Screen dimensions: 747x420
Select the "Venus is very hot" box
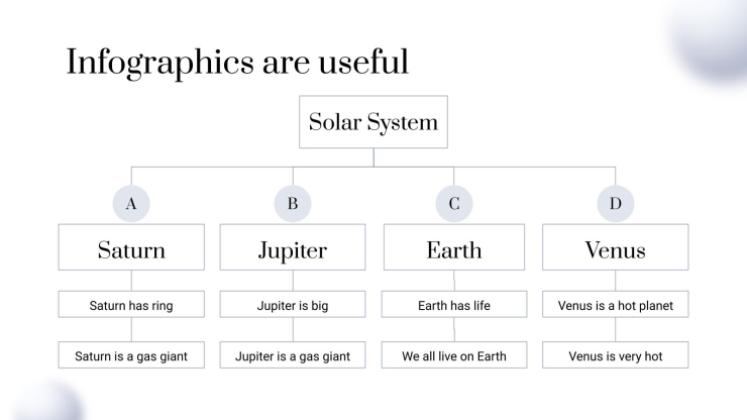(x=616, y=356)
